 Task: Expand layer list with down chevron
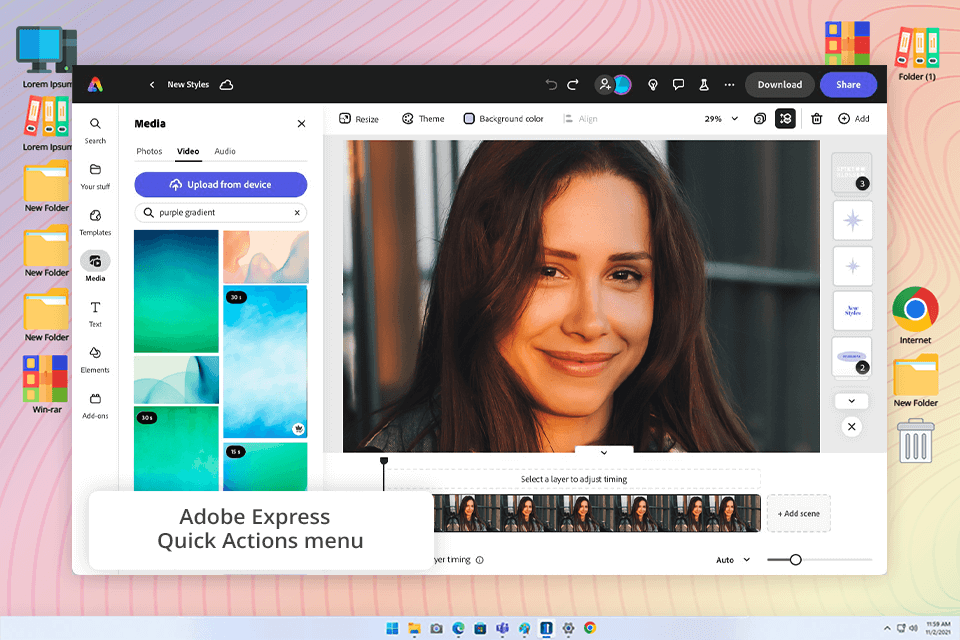click(x=852, y=401)
